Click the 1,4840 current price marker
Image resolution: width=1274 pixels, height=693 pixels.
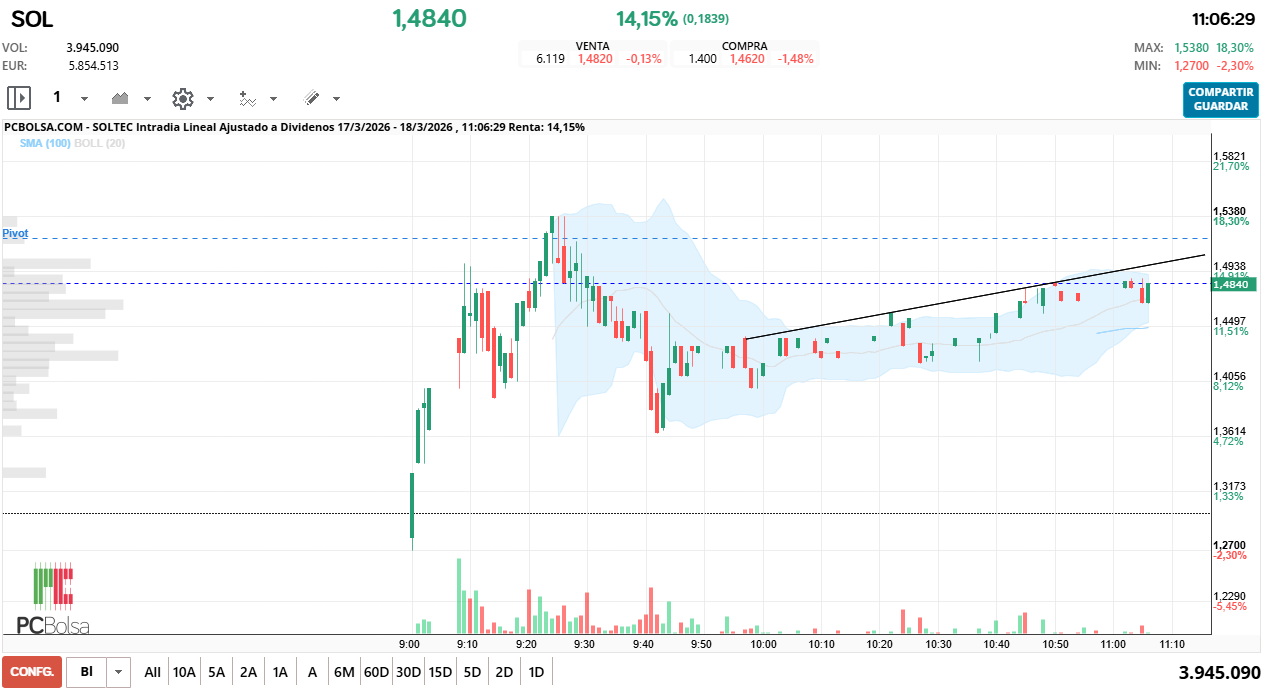pyautogui.click(x=1229, y=285)
